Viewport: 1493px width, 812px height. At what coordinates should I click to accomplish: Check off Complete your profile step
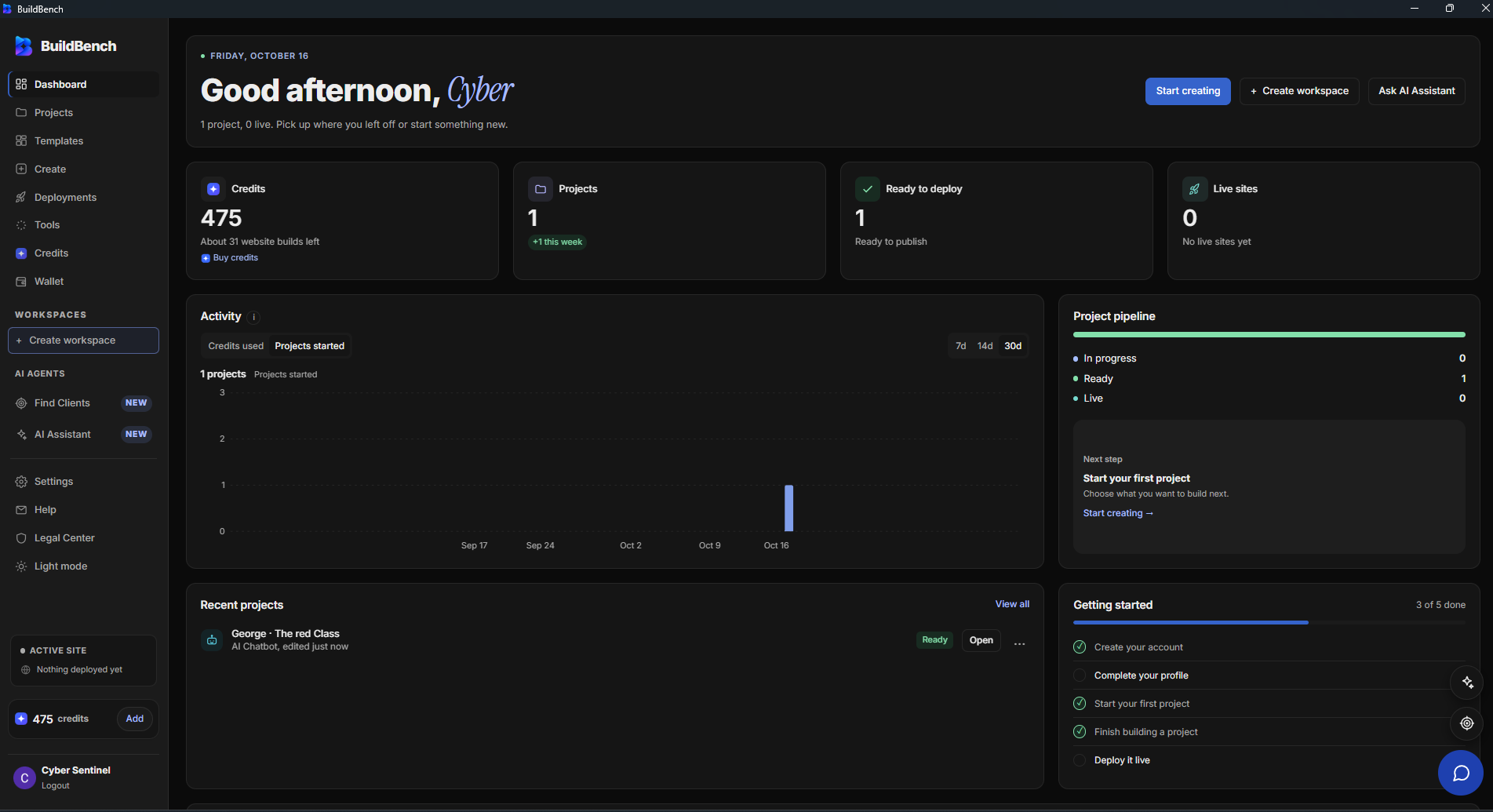pyautogui.click(x=1080, y=675)
